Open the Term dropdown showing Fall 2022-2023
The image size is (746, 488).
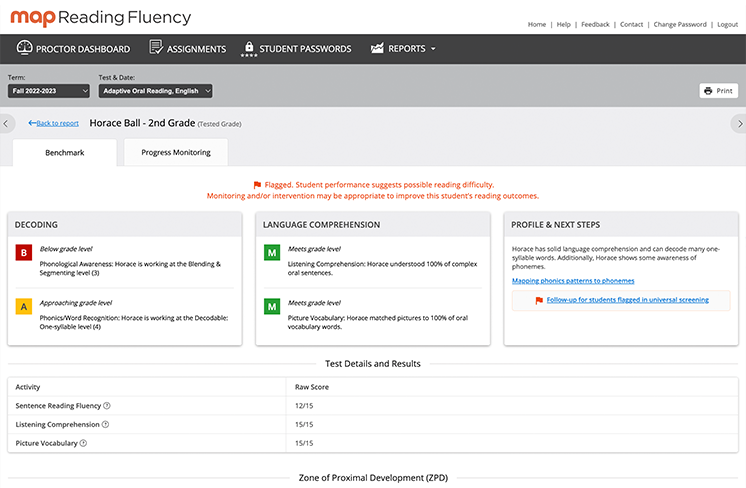[x=49, y=91]
